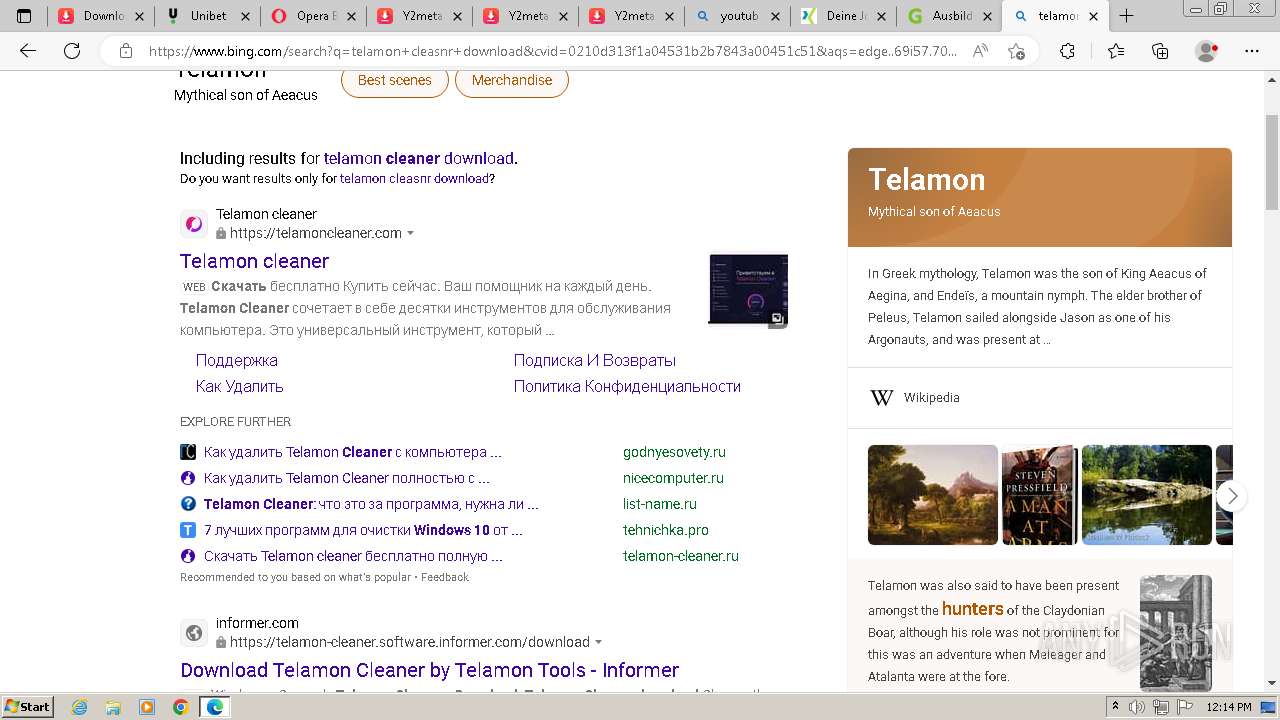Open Chrome from the taskbar
This screenshot has height=720, width=1280.
pyautogui.click(x=181, y=707)
